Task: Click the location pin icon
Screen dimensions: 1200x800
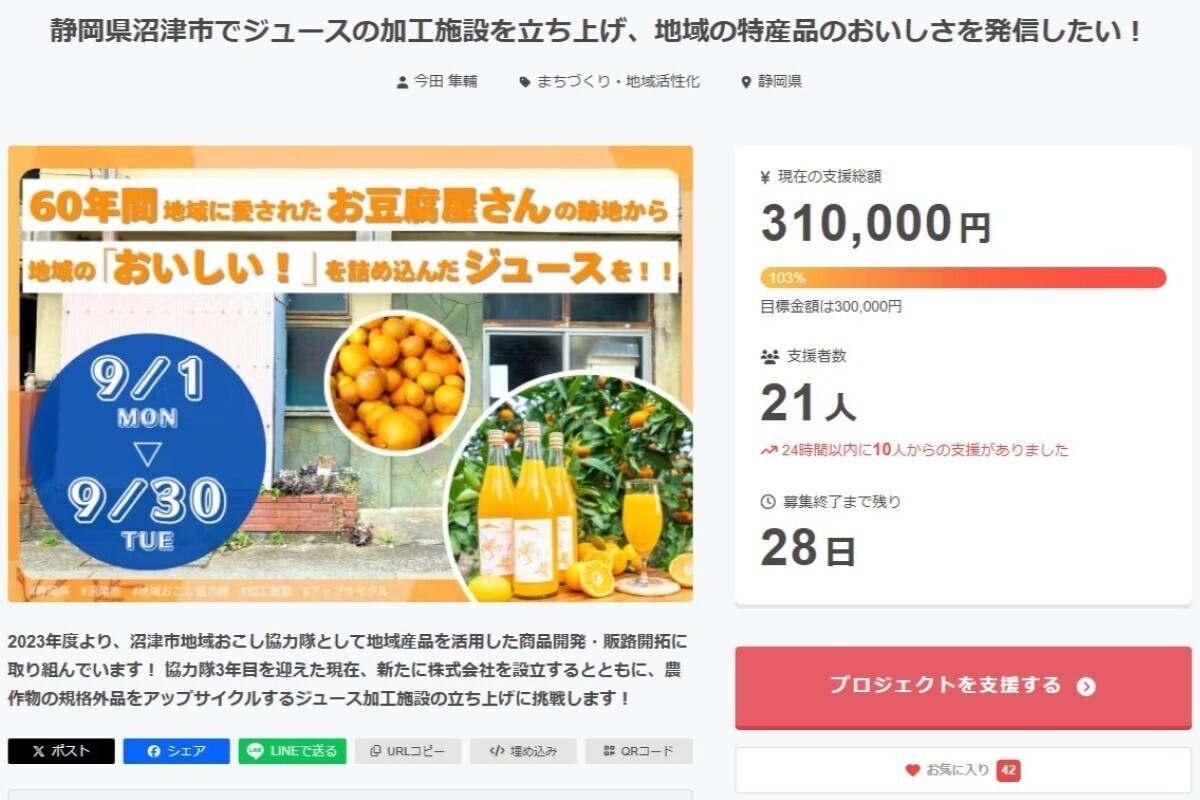Action: [746, 82]
